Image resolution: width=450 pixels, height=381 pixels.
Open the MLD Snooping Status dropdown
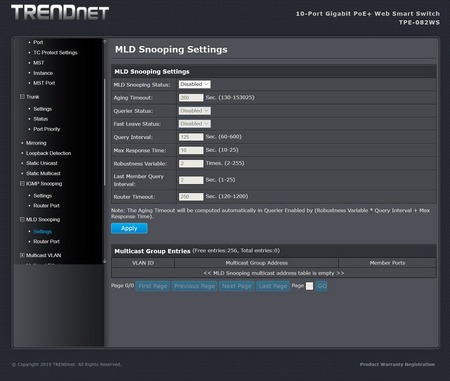pyautogui.click(x=194, y=84)
